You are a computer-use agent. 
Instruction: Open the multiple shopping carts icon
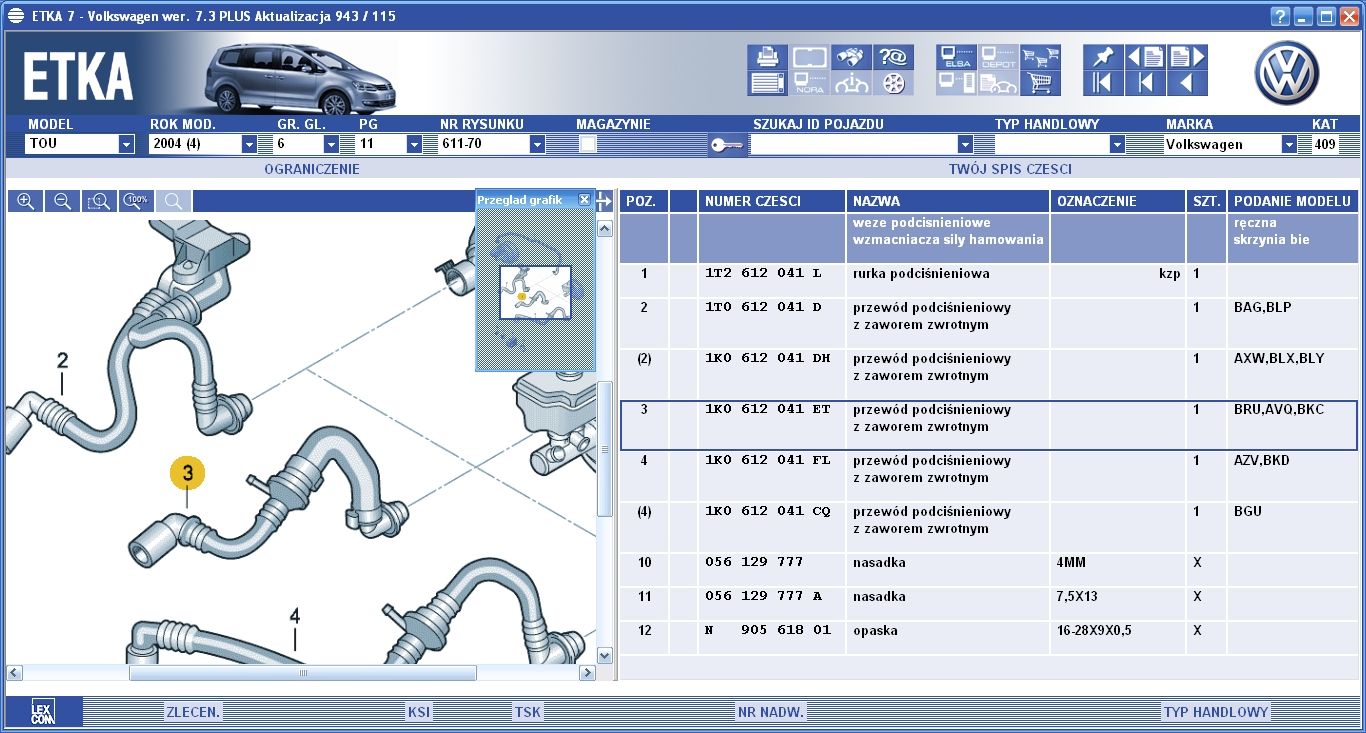(1041, 57)
